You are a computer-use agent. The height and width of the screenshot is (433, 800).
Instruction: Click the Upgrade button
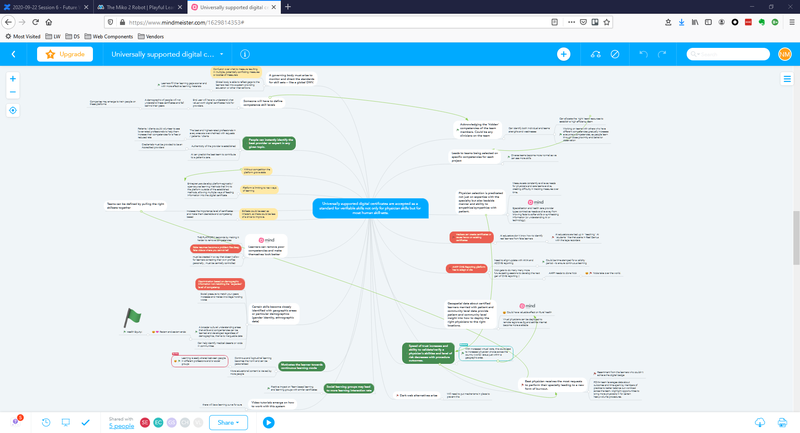[x=67, y=54]
